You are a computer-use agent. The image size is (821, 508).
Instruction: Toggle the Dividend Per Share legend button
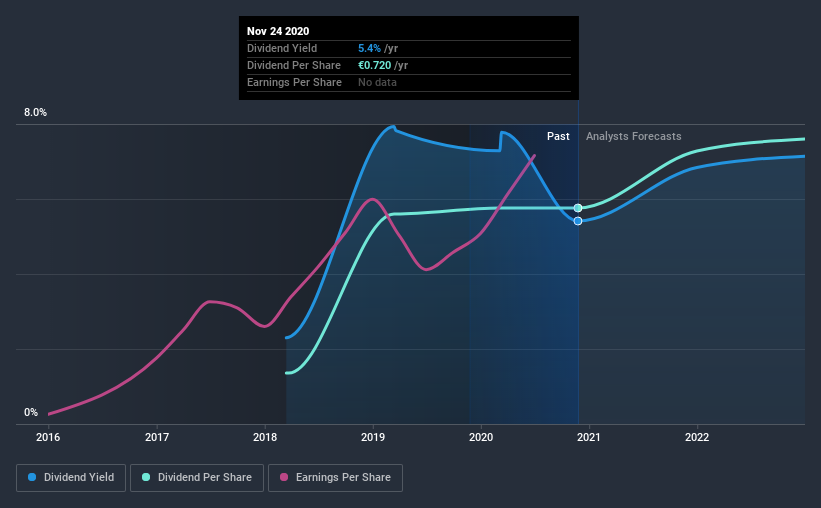coord(197,478)
